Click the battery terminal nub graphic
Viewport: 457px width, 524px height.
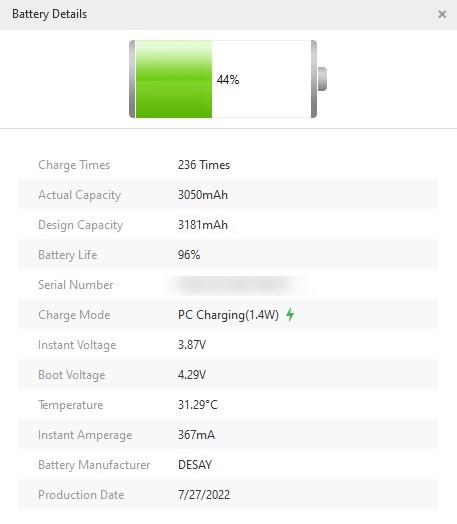[x=322, y=79]
